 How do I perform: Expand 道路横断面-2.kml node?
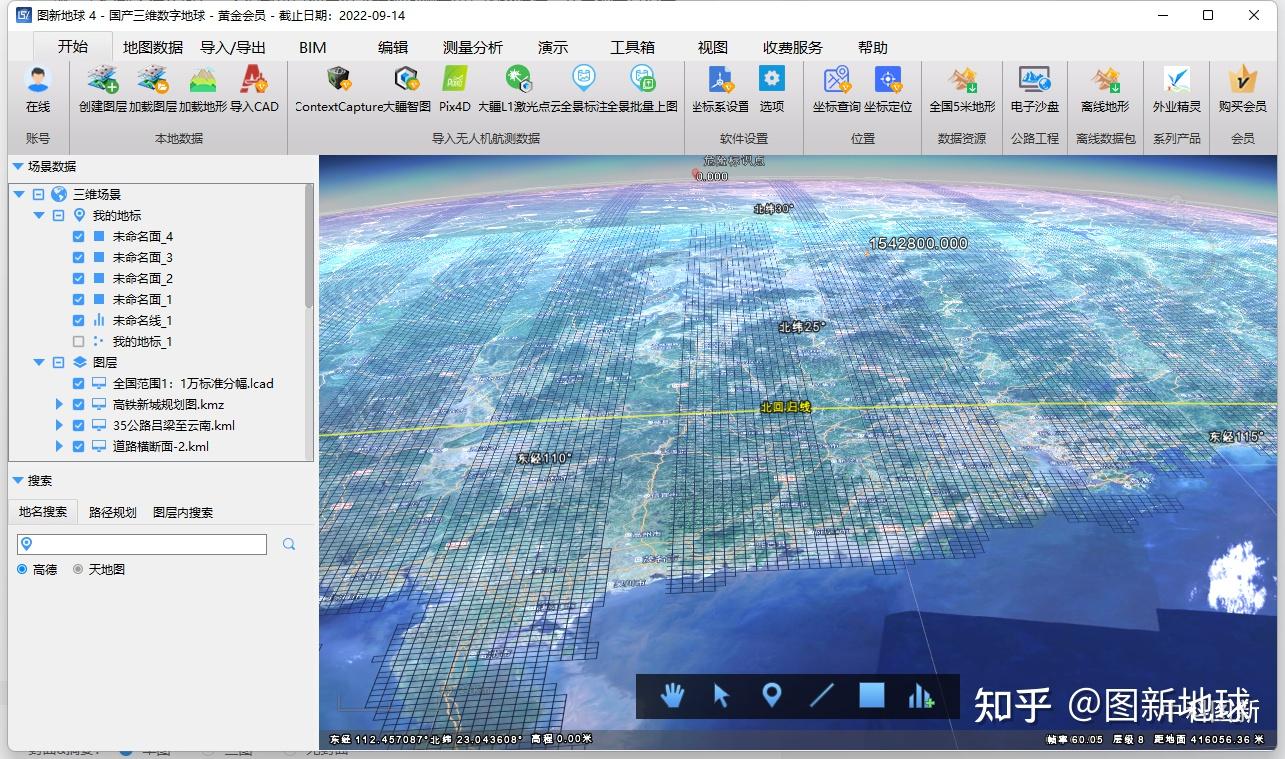(x=59, y=446)
